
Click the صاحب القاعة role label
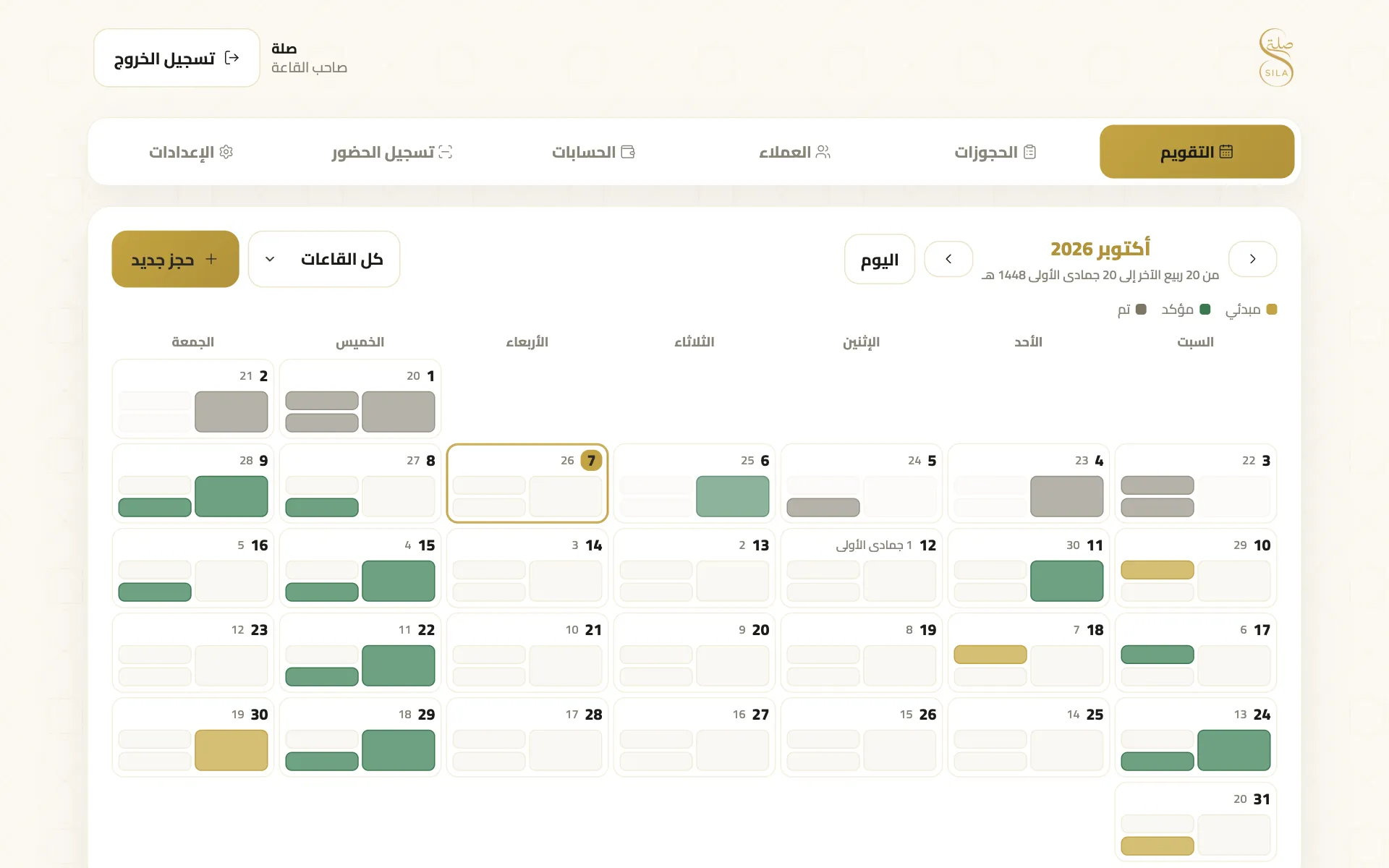click(x=309, y=68)
